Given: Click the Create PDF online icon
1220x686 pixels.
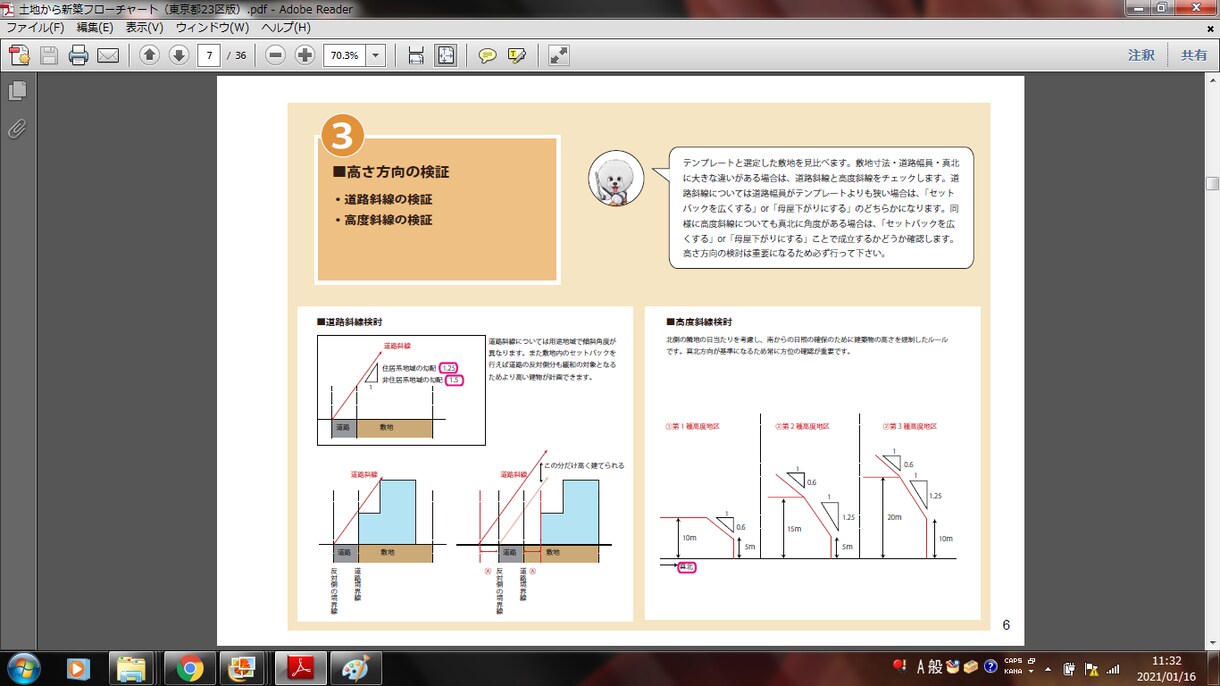Looking at the screenshot, I should pyautogui.click(x=19, y=55).
